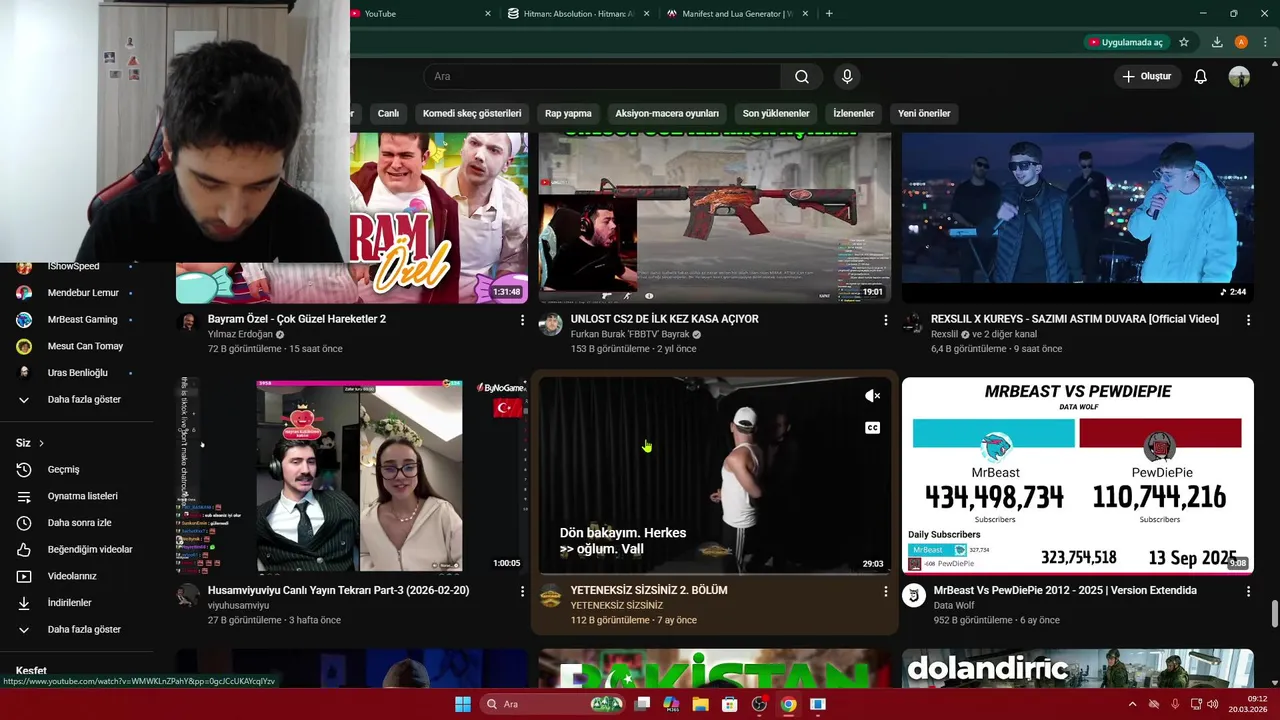Open the YouTube account avatar menu
The height and width of the screenshot is (720, 1280).
1239,77
